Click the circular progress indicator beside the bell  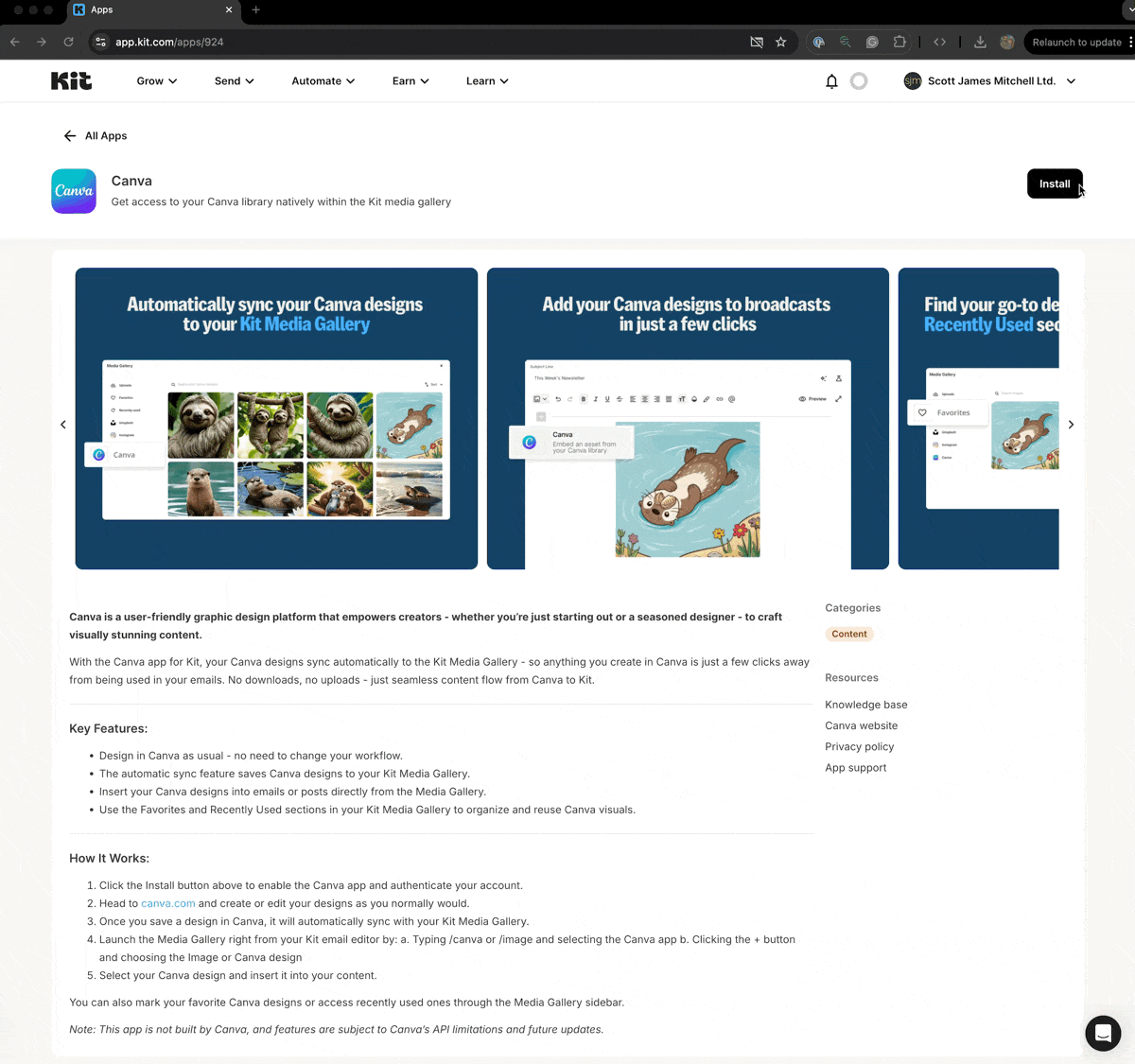point(859,81)
